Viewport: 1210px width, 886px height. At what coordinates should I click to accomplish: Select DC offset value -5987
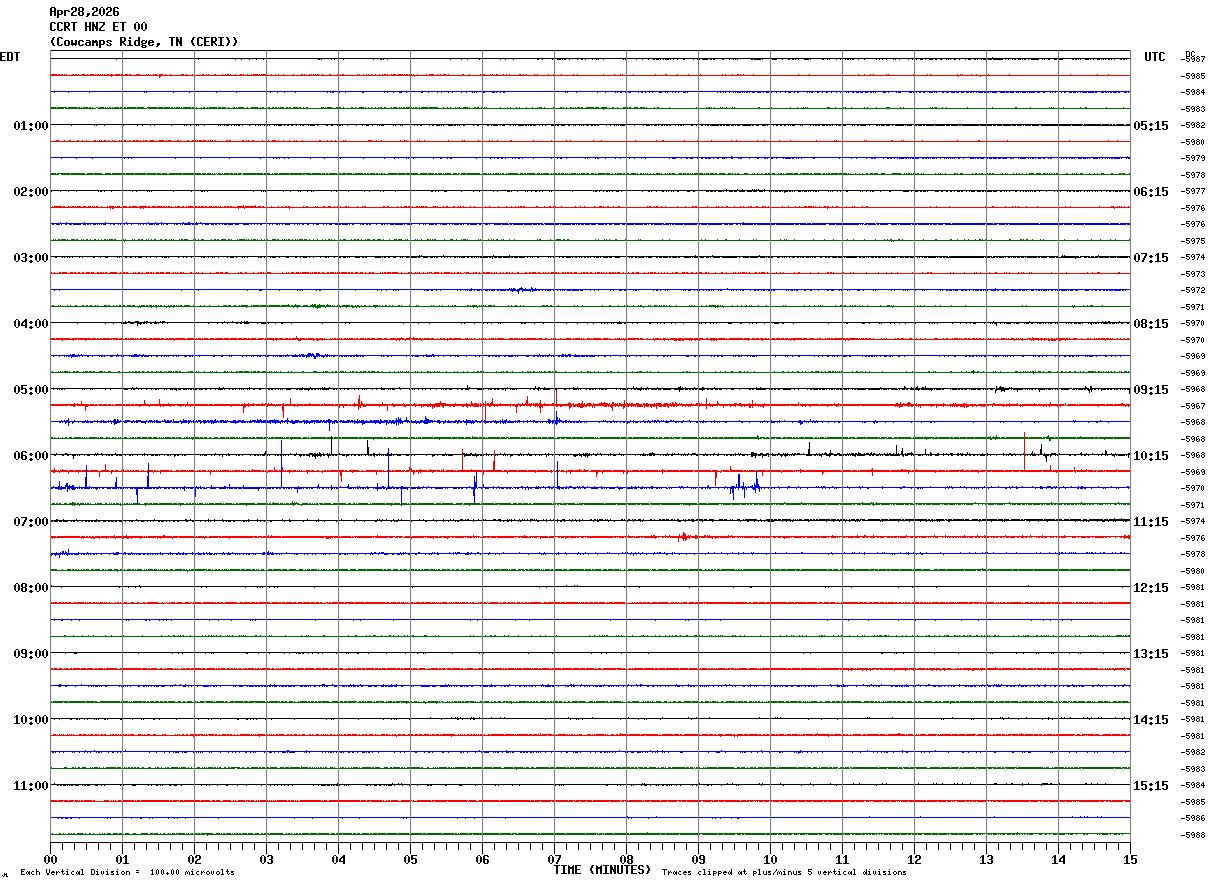1193,60
